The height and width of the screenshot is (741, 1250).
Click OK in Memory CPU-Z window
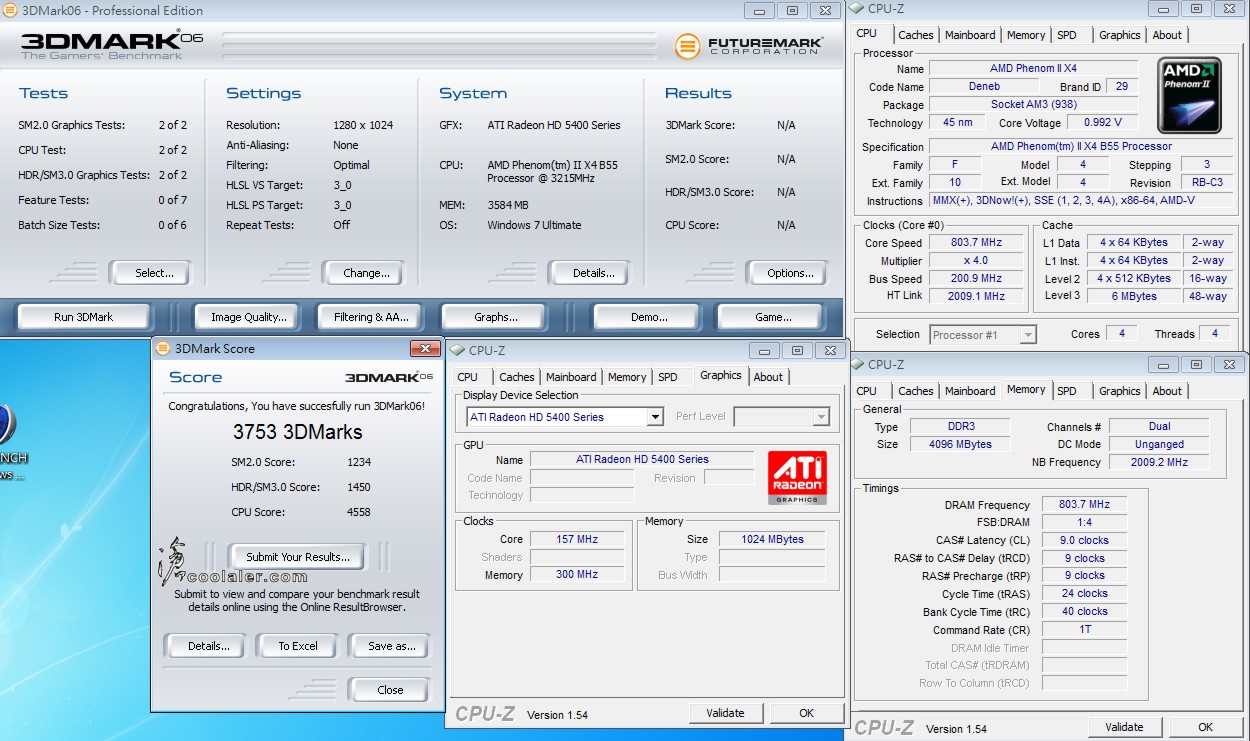[1206, 727]
